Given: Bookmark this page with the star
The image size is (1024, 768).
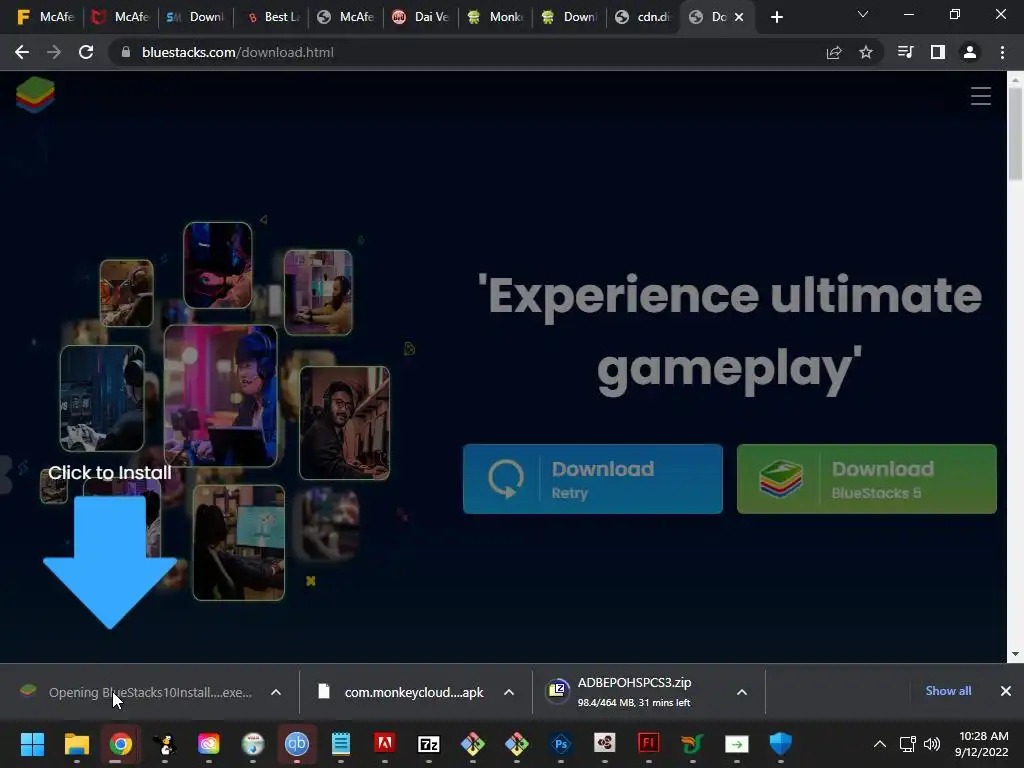Looking at the screenshot, I should (866, 52).
